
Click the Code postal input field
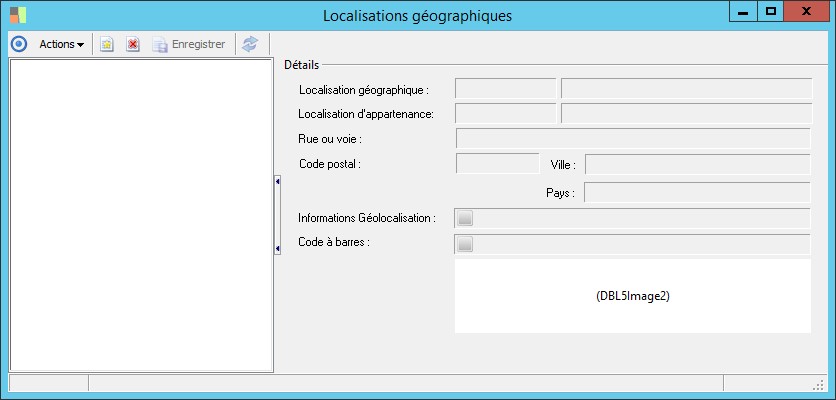tap(497, 163)
